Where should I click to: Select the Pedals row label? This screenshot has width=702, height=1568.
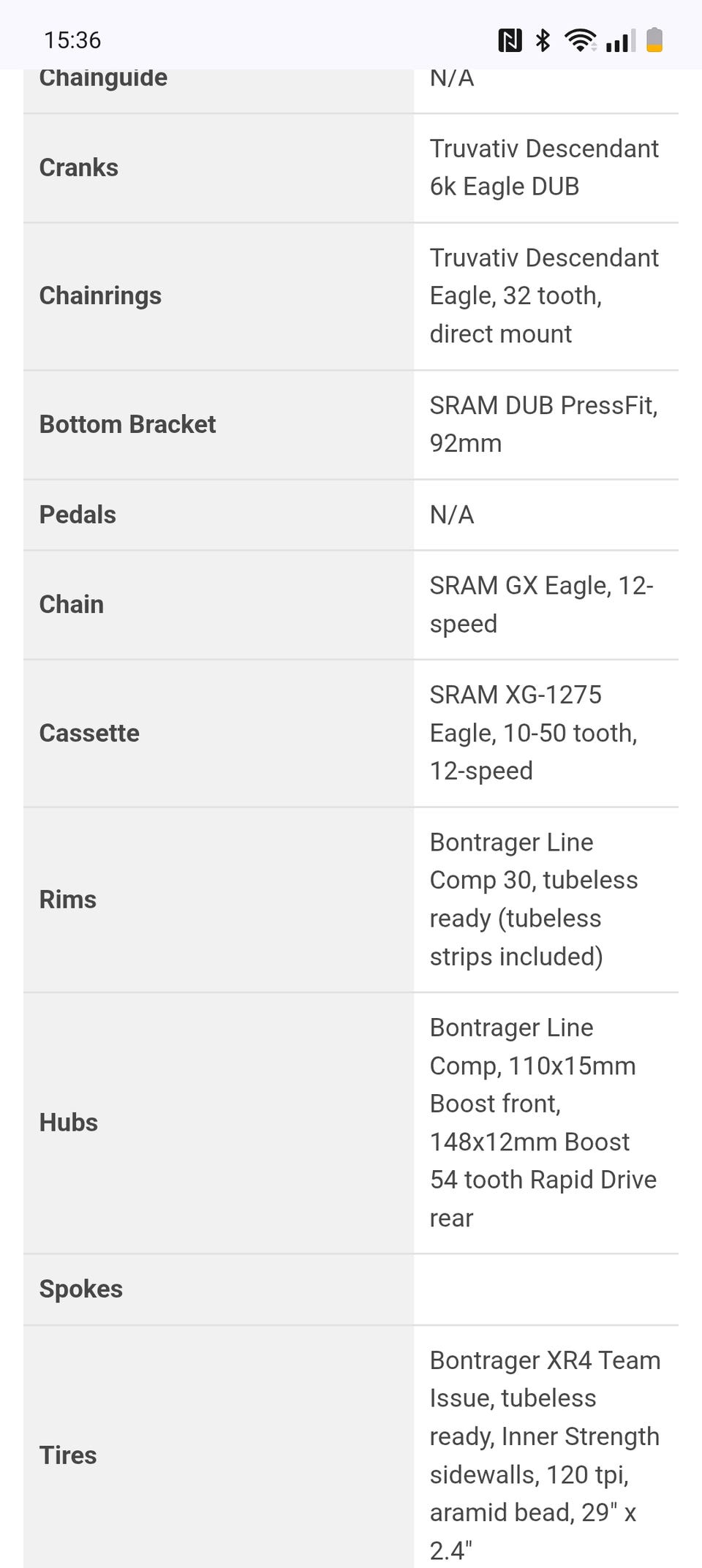click(x=78, y=514)
